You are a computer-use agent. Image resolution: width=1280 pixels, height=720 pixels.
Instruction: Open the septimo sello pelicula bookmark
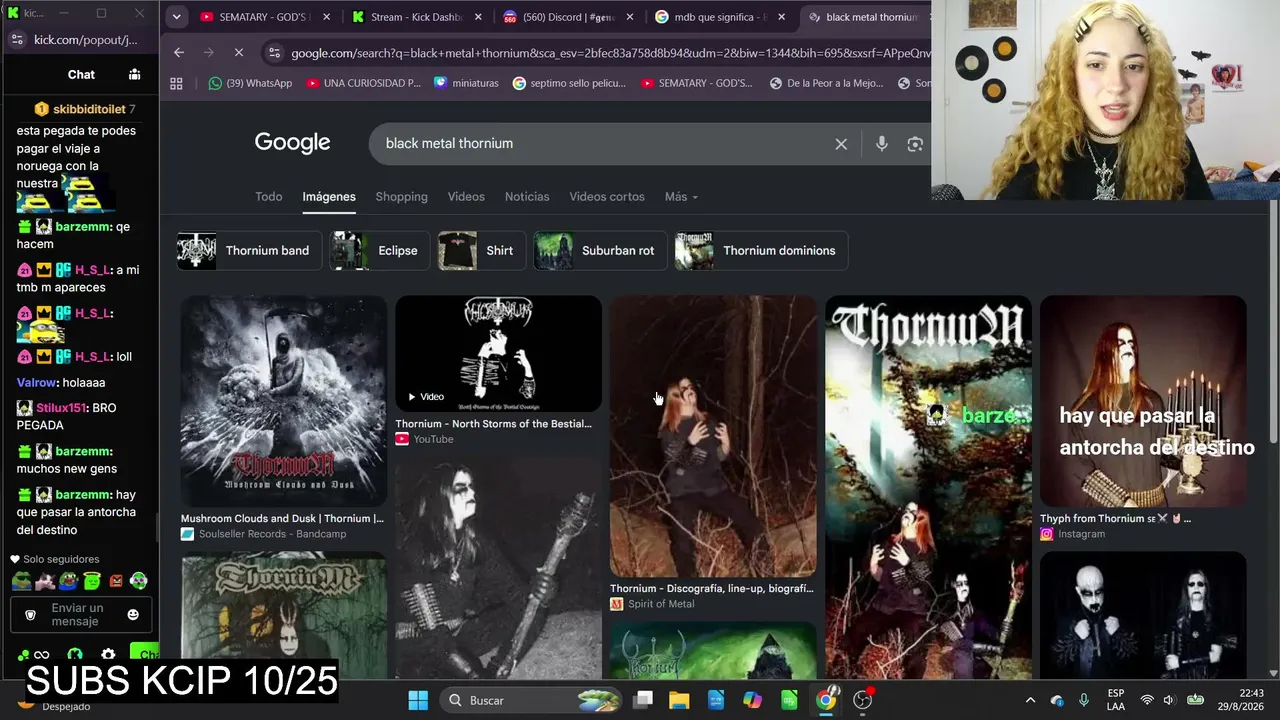point(569,83)
